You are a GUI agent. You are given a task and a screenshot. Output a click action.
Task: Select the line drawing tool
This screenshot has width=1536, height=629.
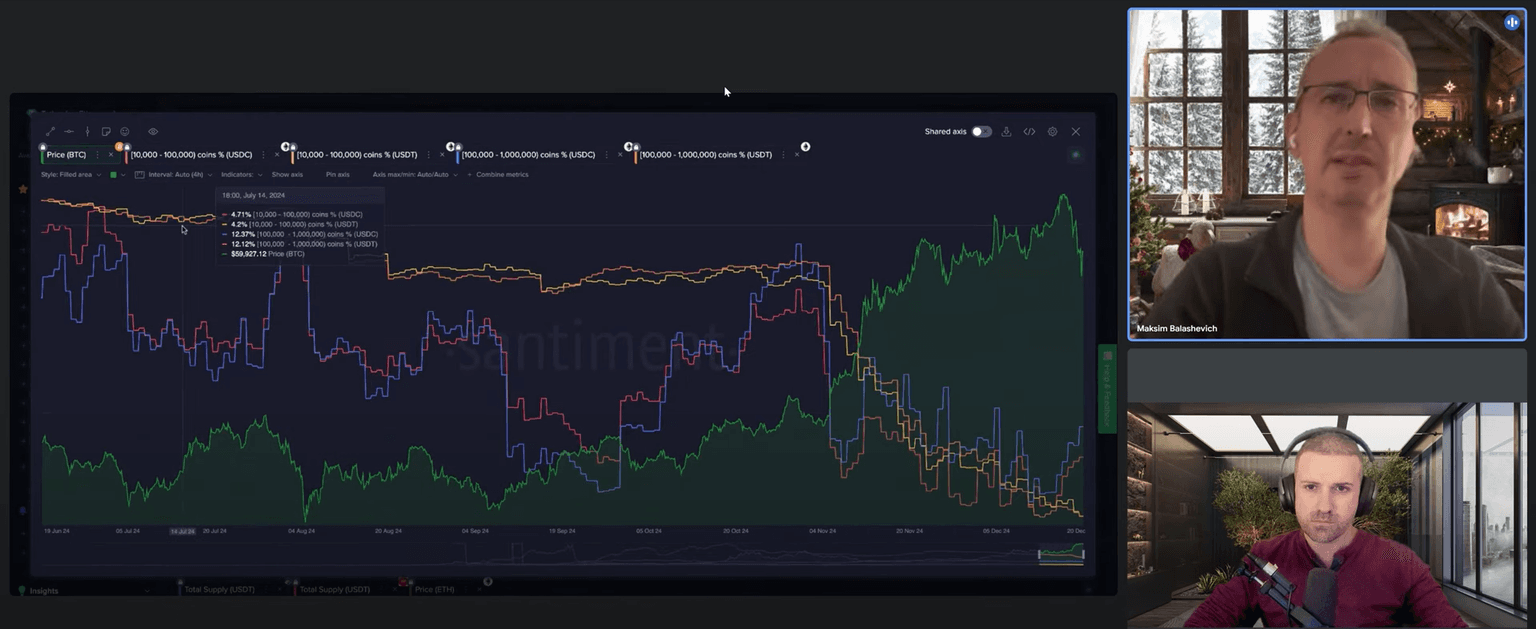[x=51, y=131]
